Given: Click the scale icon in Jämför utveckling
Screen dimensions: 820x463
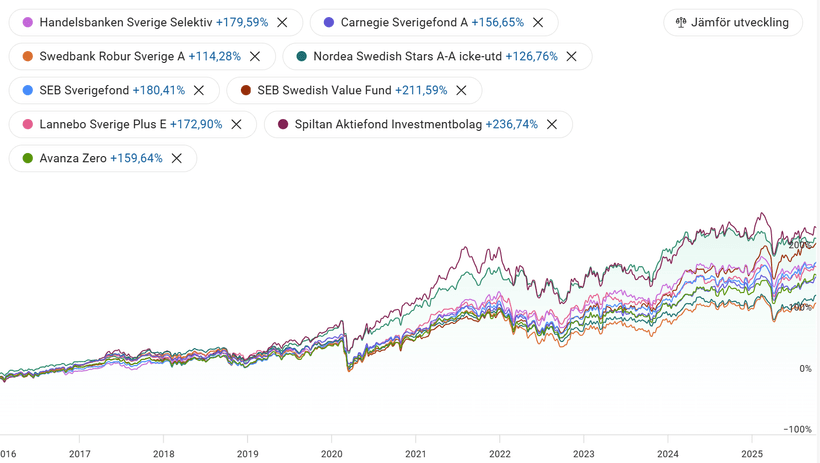Looking at the screenshot, I should (x=681, y=22).
